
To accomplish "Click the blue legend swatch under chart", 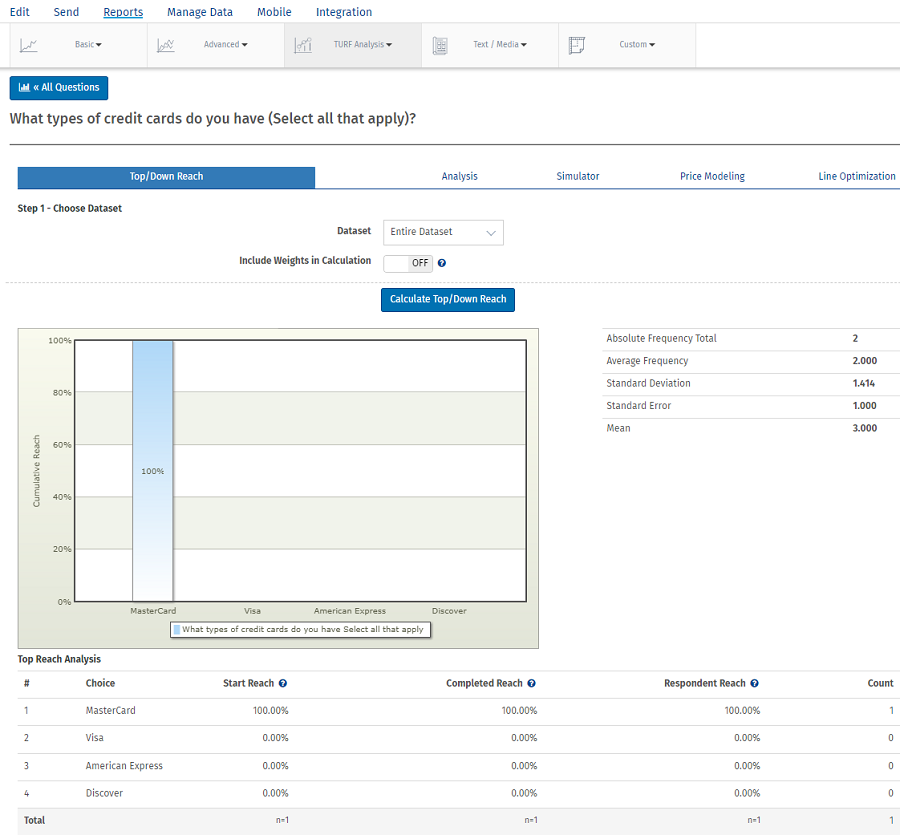I will pos(177,630).
